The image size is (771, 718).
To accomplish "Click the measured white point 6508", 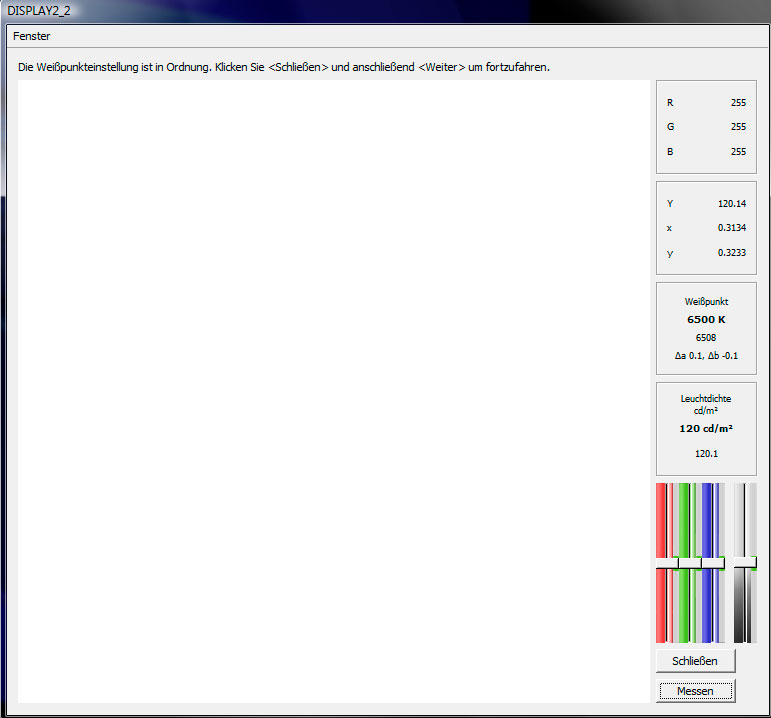I will [x=706, y=338].
